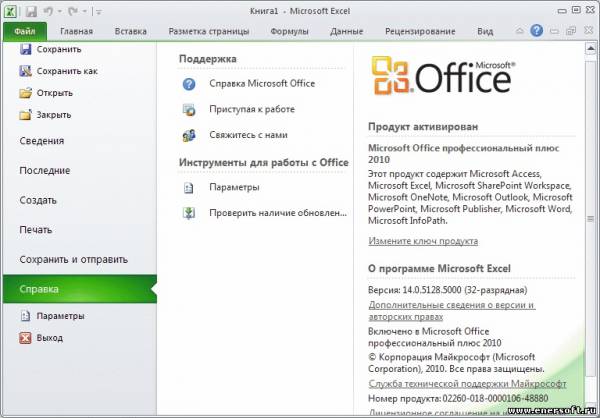Click the Параметры icon in left sidebar

tap(25, 316)
